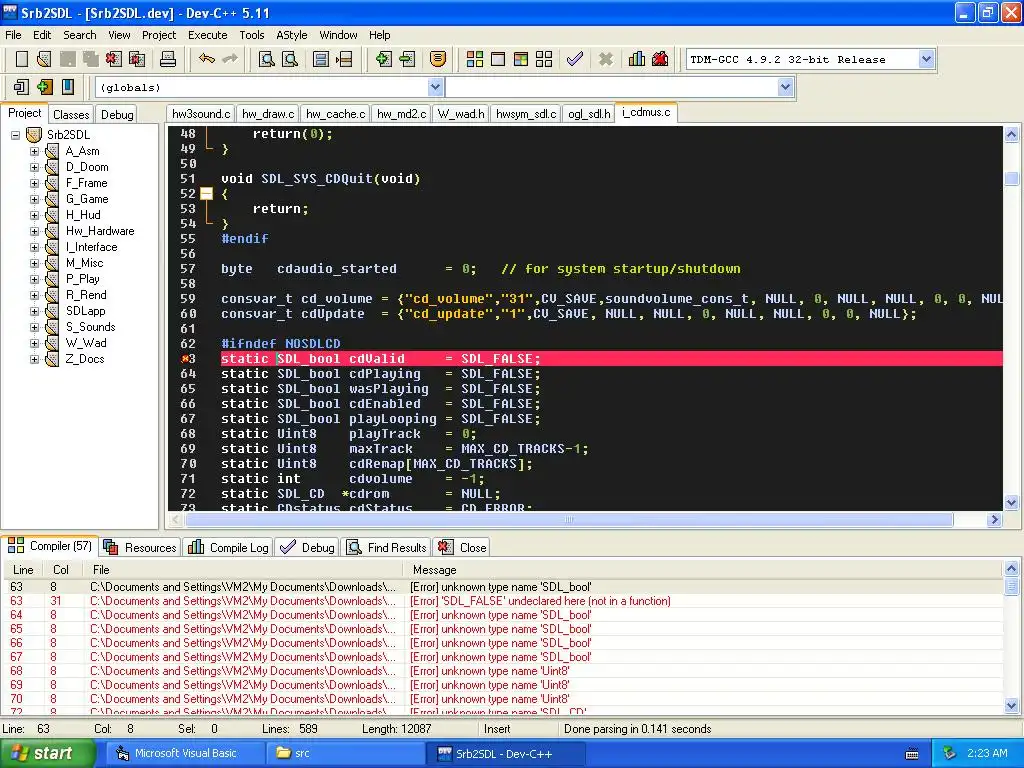Viewport: 1024px width, 768px height.
Task: Collapse the Srb2SDL project root node
Action: [16, 135]
